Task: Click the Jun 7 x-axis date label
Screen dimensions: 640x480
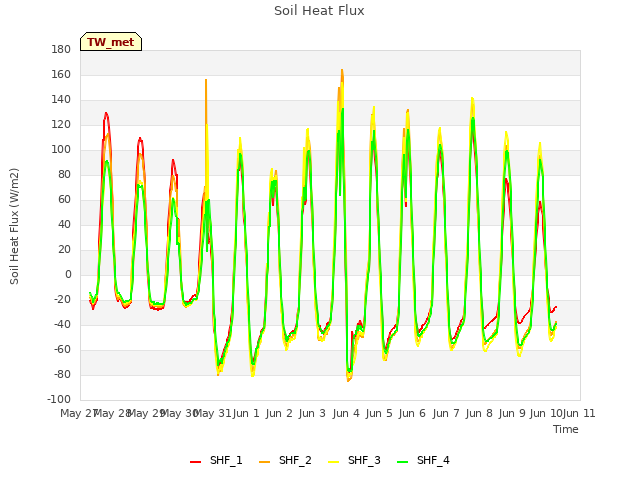Action: pos(446,413)
